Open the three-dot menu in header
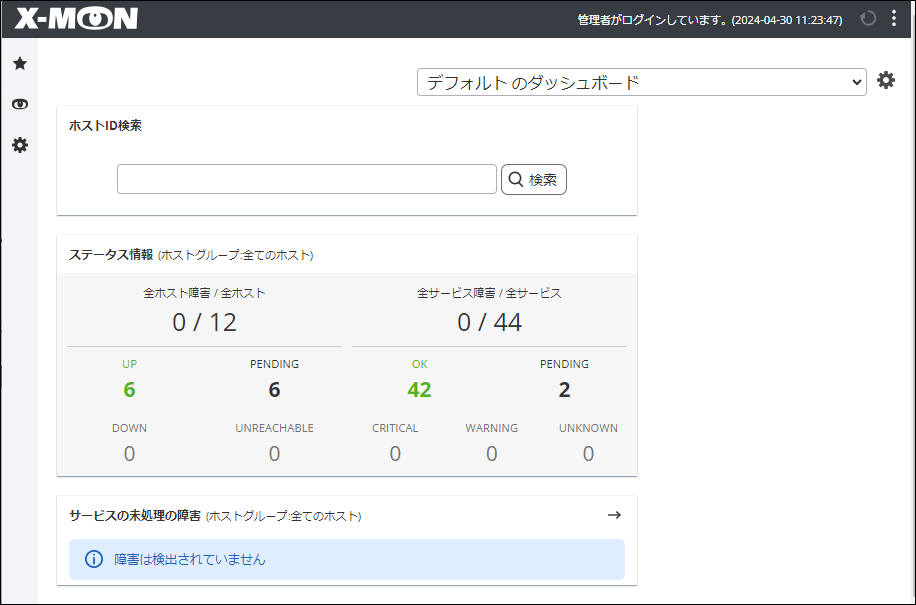The height and width of the screenshot is (605, 916). pos(893,19)
